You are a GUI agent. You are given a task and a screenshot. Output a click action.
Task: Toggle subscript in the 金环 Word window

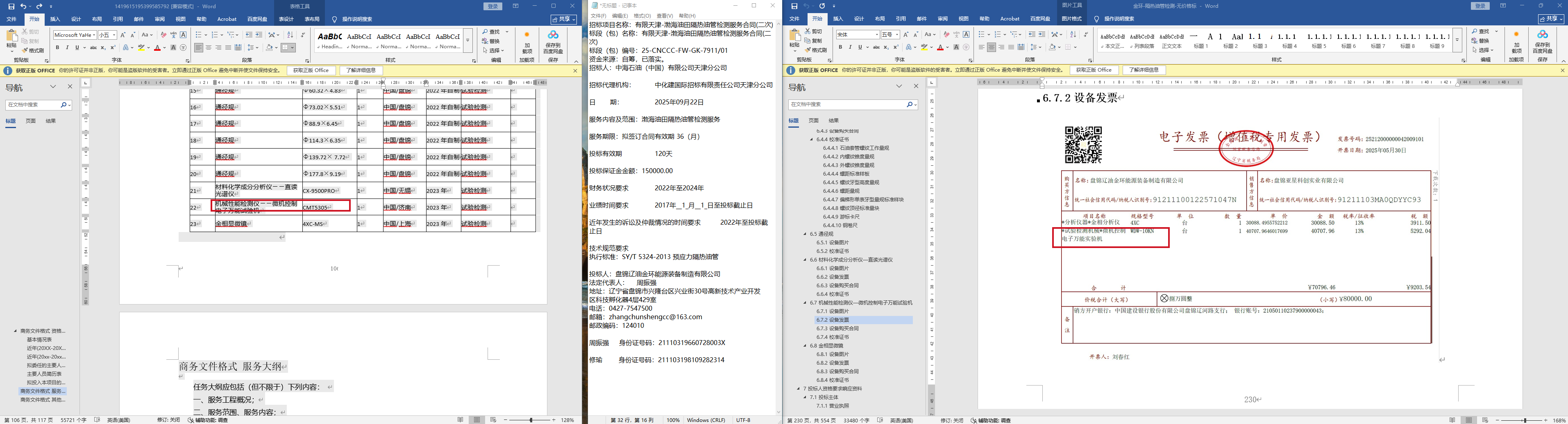(x=886, y=47)
